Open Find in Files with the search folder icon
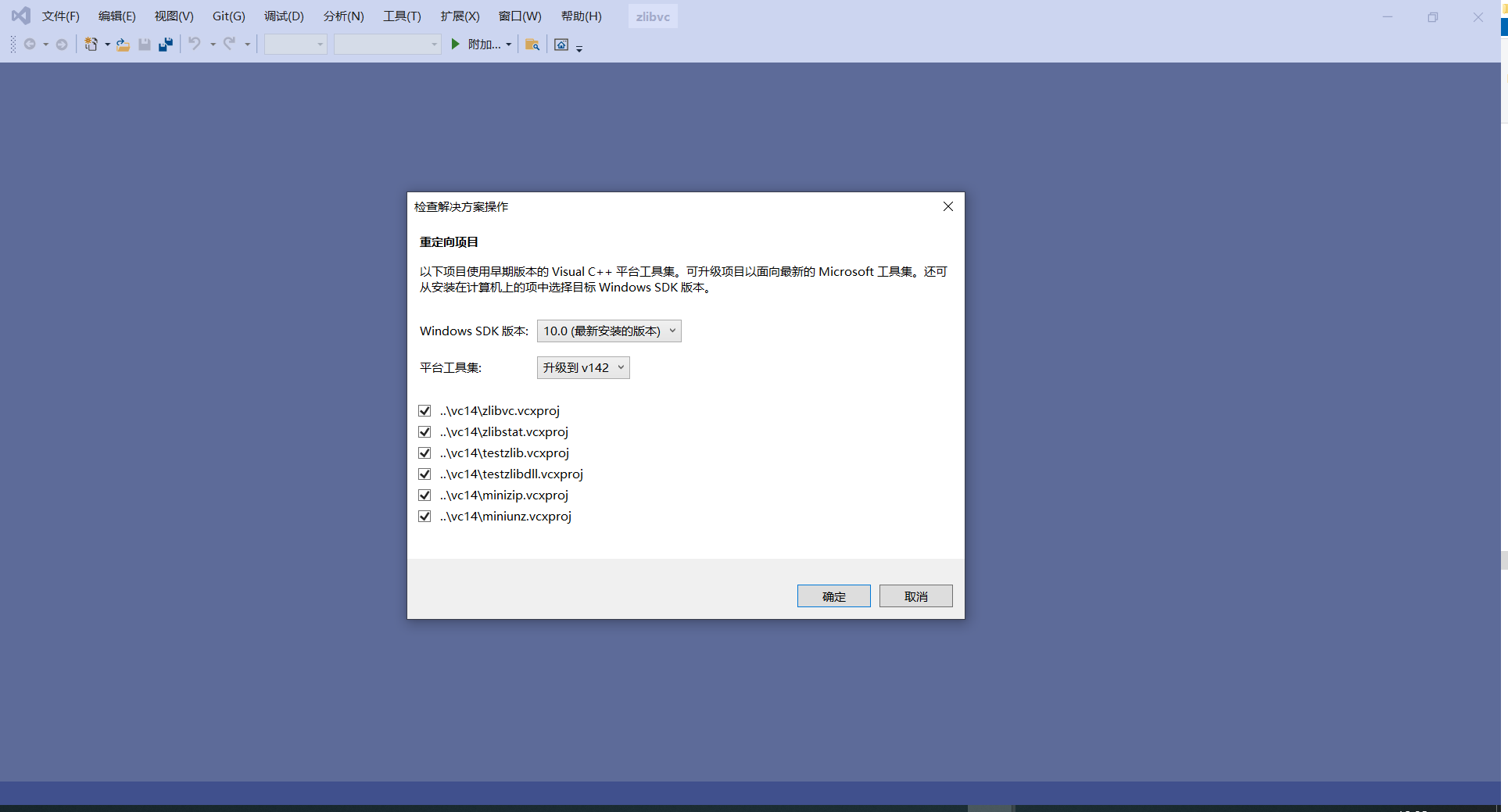The width and height of the screenshot is (1508, 812). [532, 45]
